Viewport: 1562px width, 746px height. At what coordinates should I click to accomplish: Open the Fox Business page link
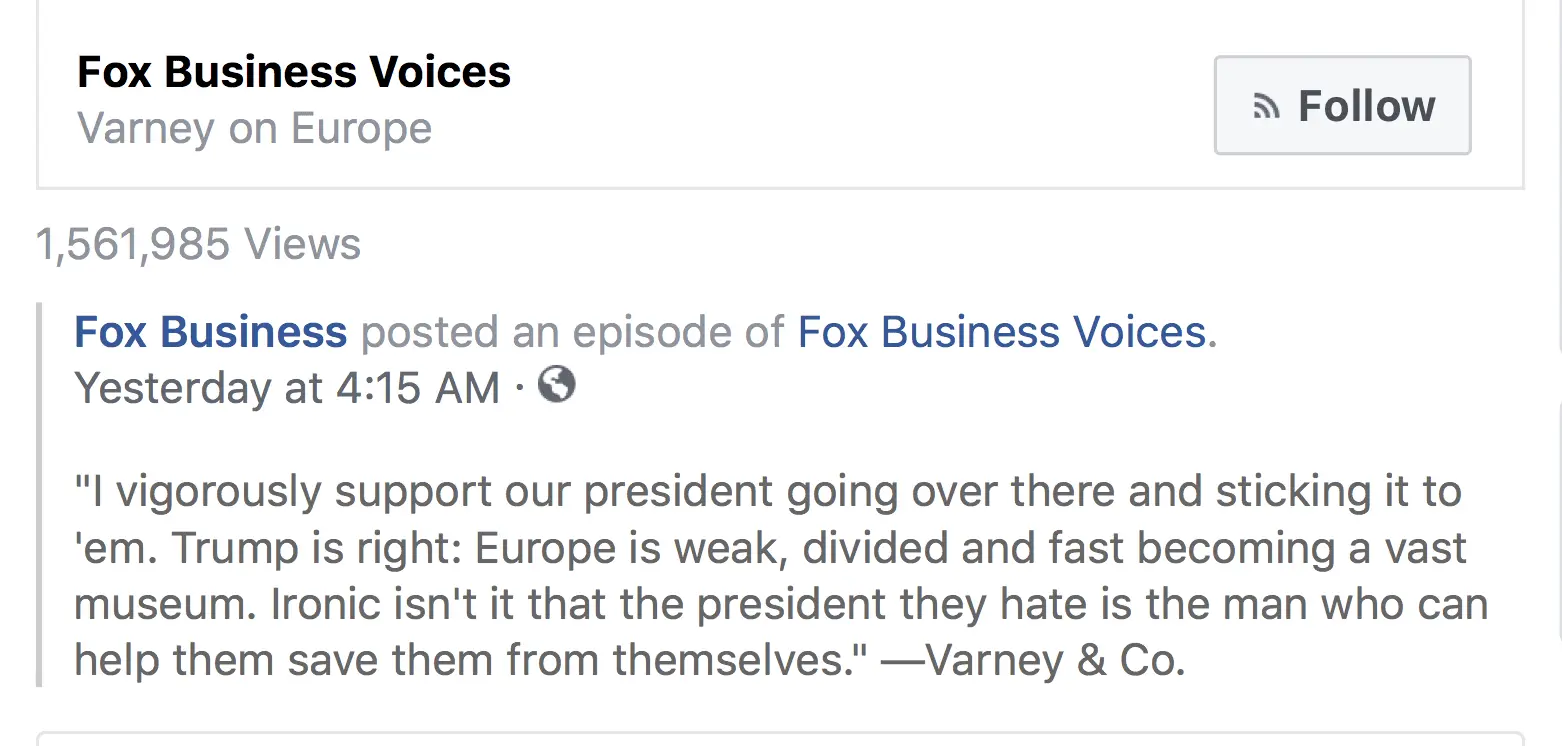(211, 332)
